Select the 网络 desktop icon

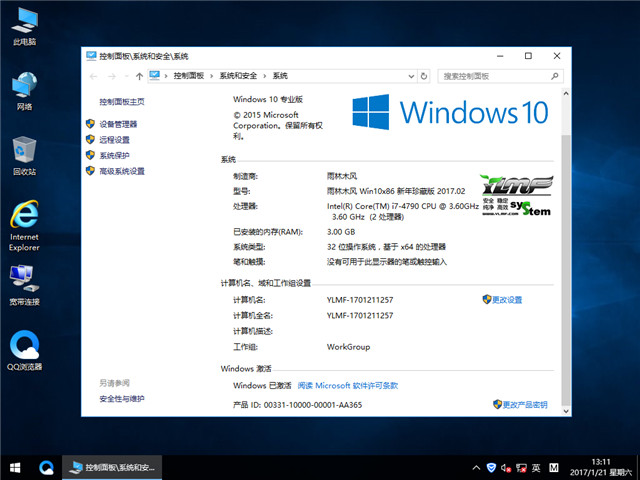click(x=24, y=91)
